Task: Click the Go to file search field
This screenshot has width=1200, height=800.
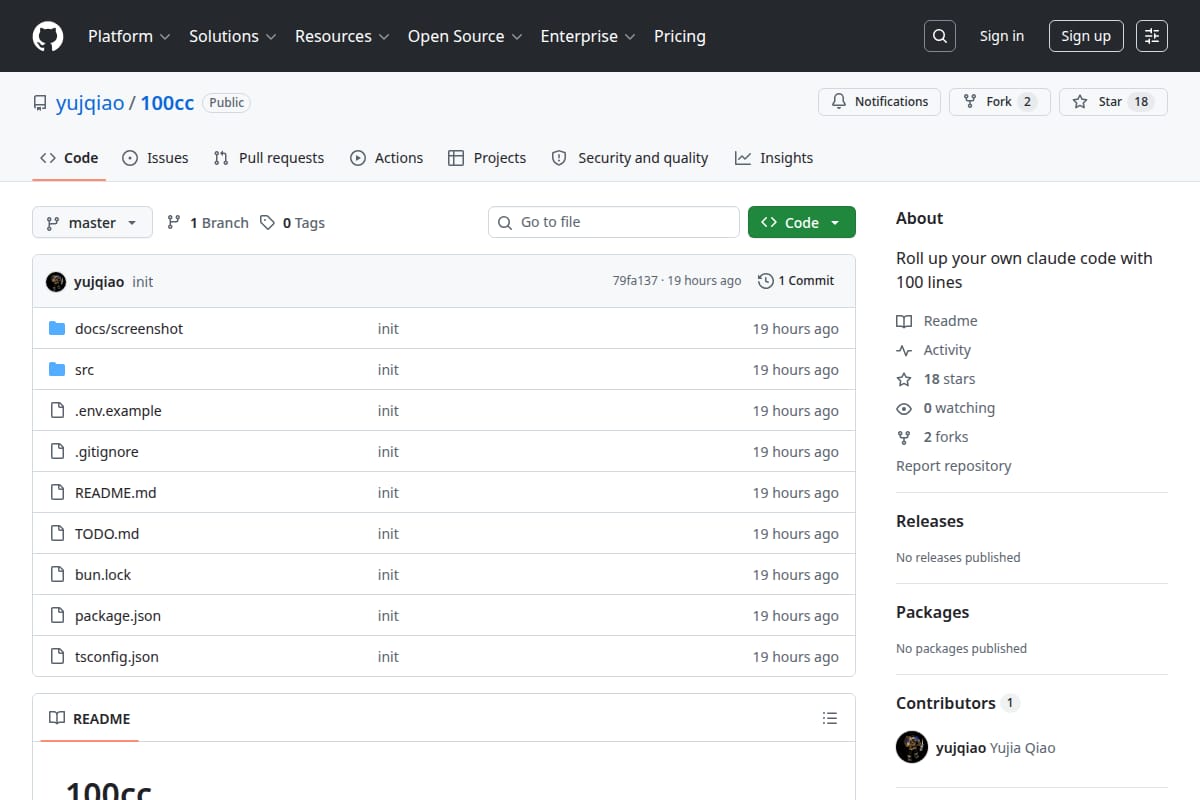Action: click(614, 222)
